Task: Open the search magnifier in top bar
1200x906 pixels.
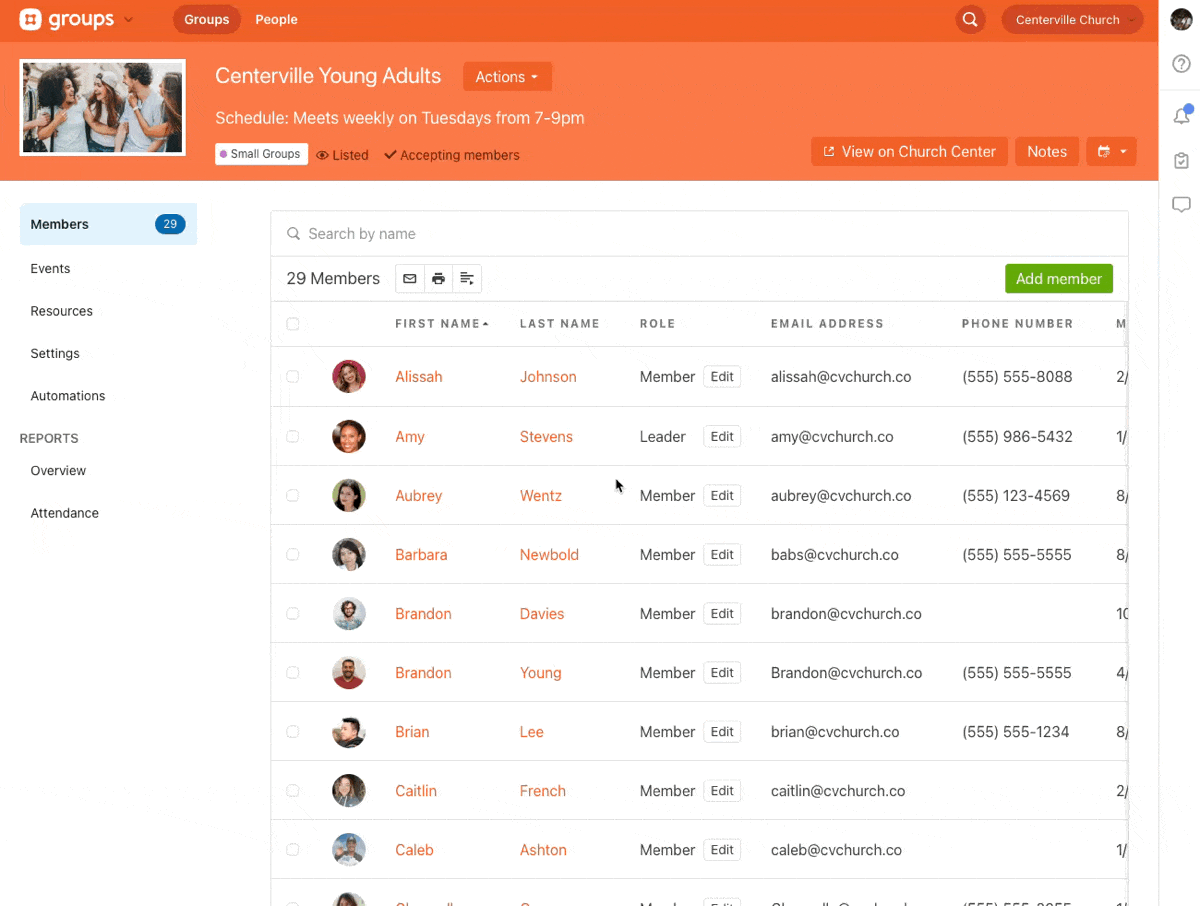Action: coord(970,20)
